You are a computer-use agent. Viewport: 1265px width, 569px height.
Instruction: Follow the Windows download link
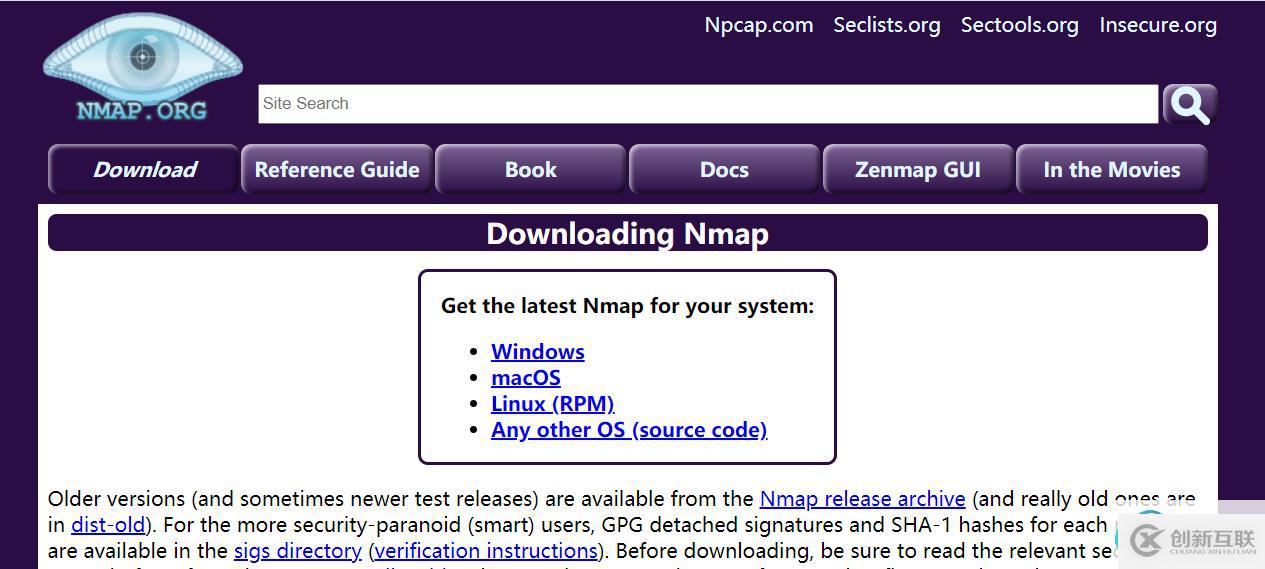(x=538, y=352)
